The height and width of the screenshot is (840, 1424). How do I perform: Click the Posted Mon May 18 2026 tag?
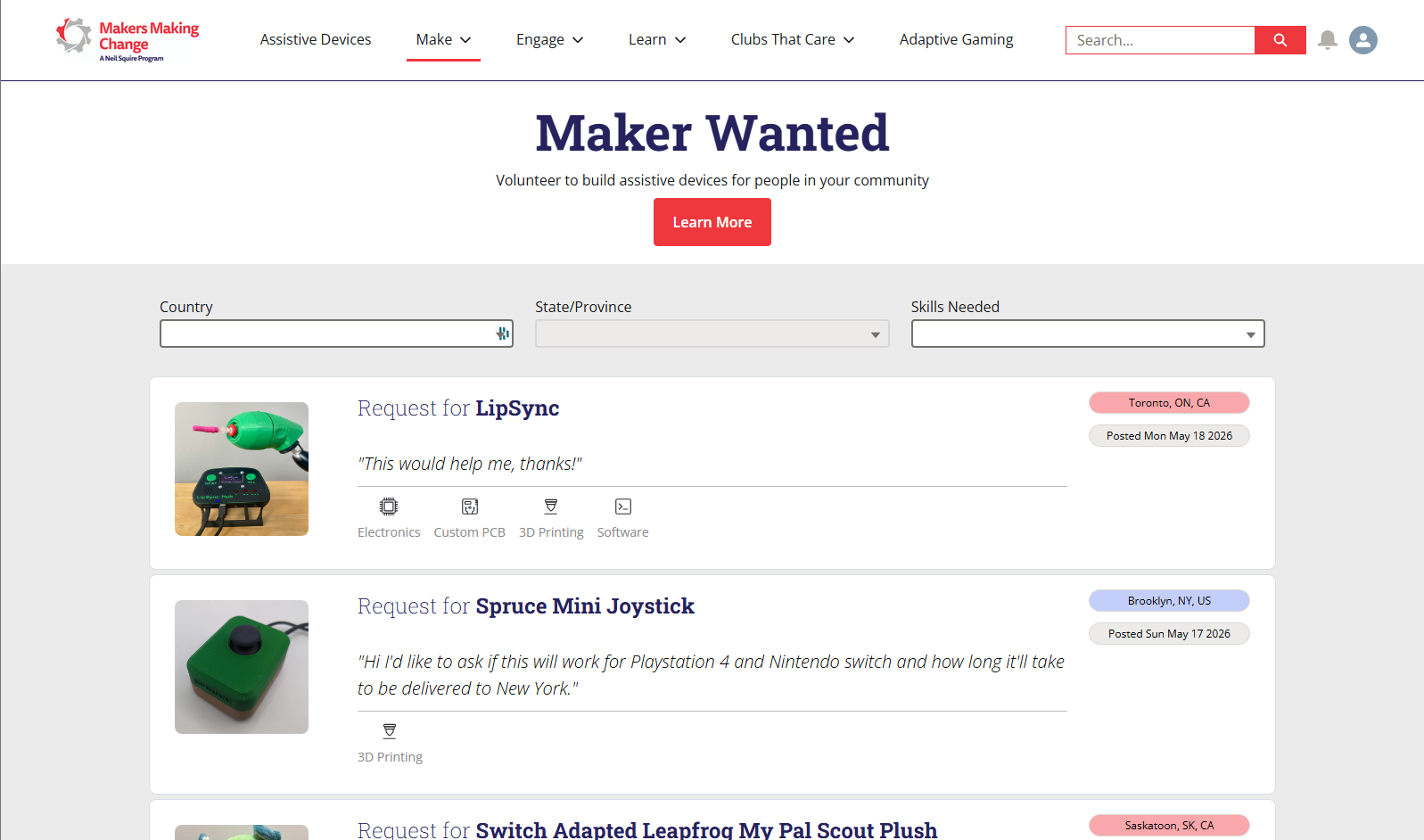point(1169,436)
